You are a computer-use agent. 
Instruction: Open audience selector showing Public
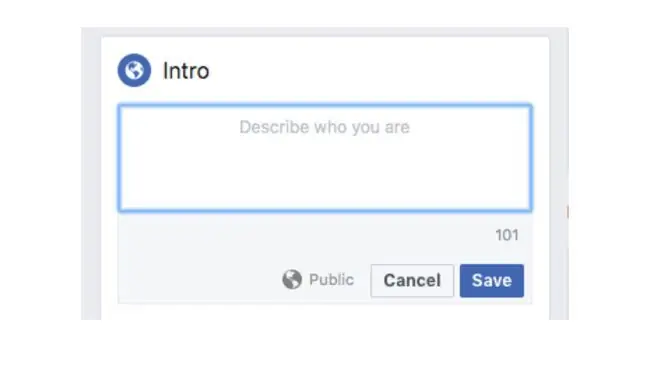(318, 280)
